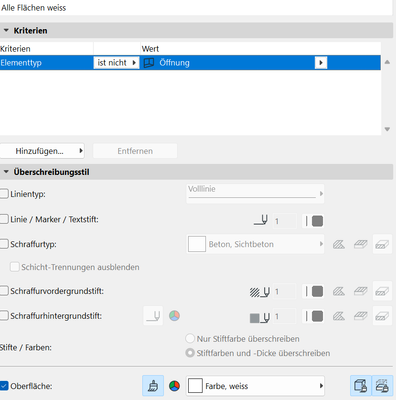This screenshot has width=396, height=400.
Task: Toggle cover fill icon in Schraffurhintergrundstift row
Action: [x=382, y=316]
